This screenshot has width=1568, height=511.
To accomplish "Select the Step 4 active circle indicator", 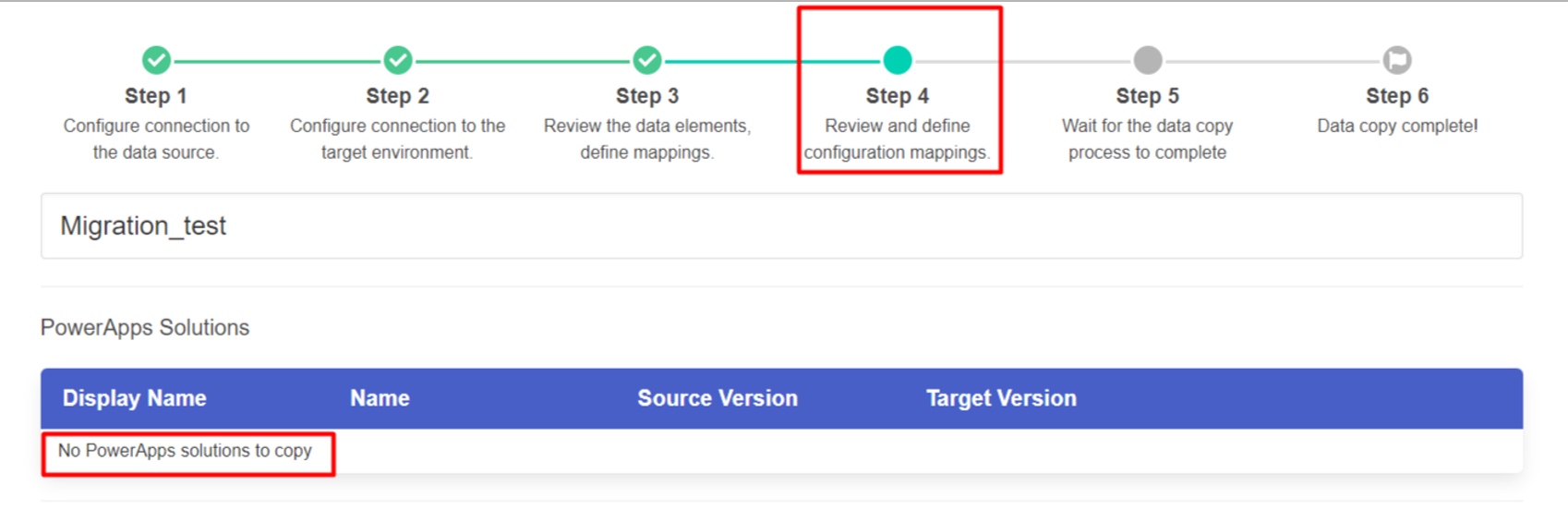I will coord(898,60).
